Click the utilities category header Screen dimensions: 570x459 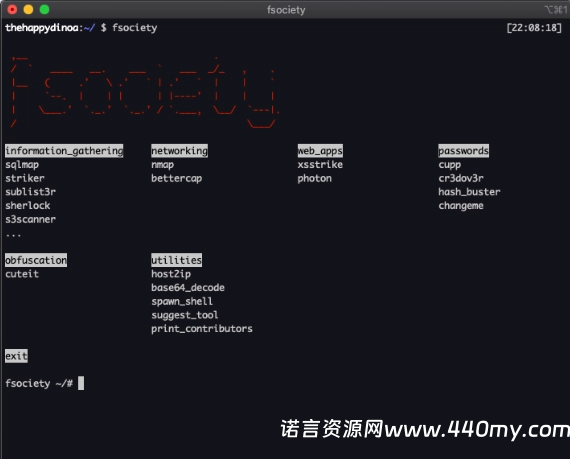[x=177, y=260]
